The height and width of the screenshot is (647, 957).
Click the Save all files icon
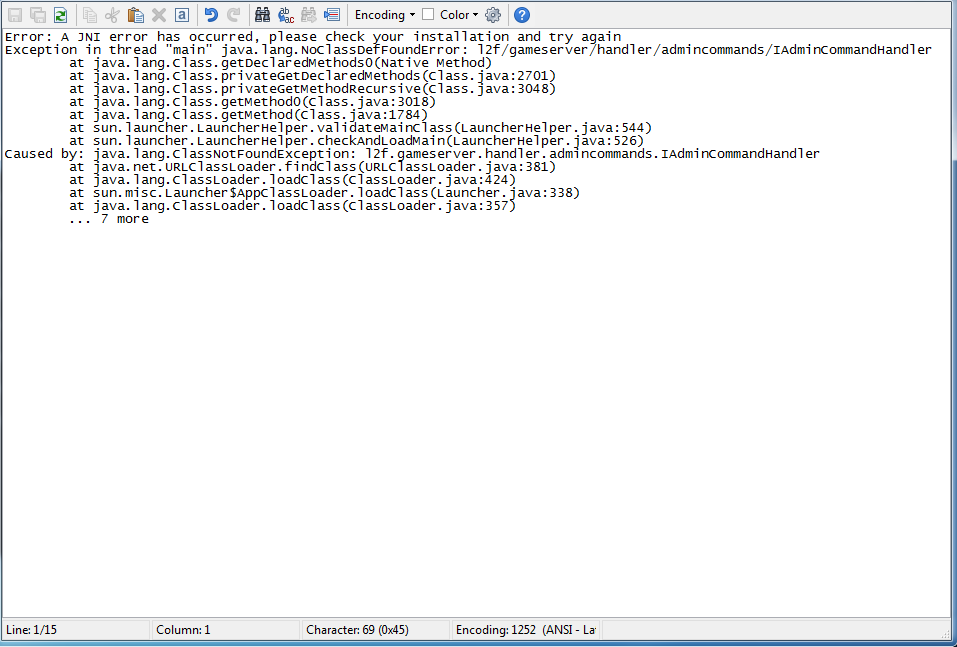coord(38,15)
